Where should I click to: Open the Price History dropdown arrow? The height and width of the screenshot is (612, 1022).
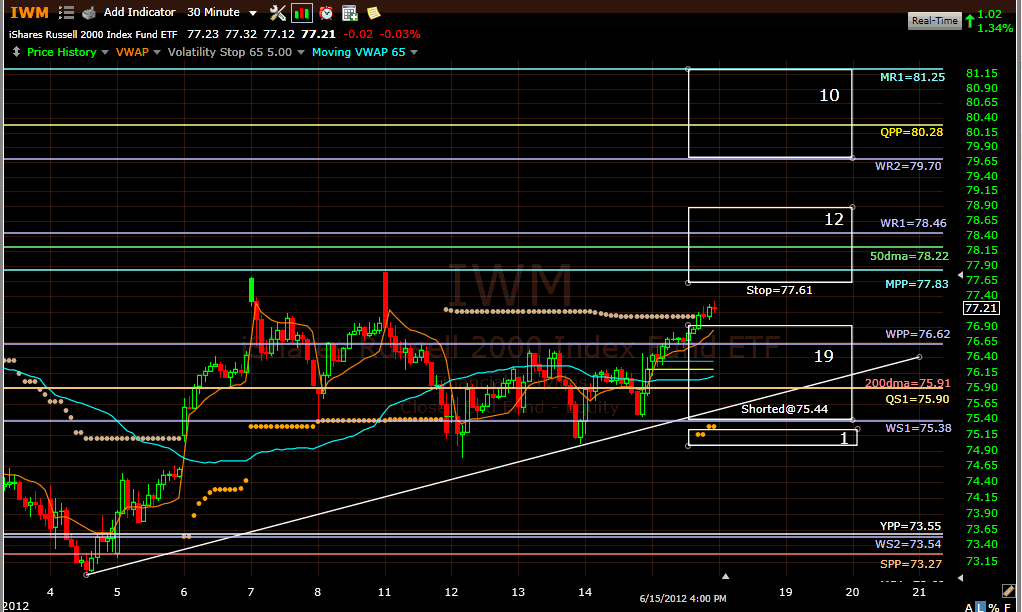coord(104,52)
